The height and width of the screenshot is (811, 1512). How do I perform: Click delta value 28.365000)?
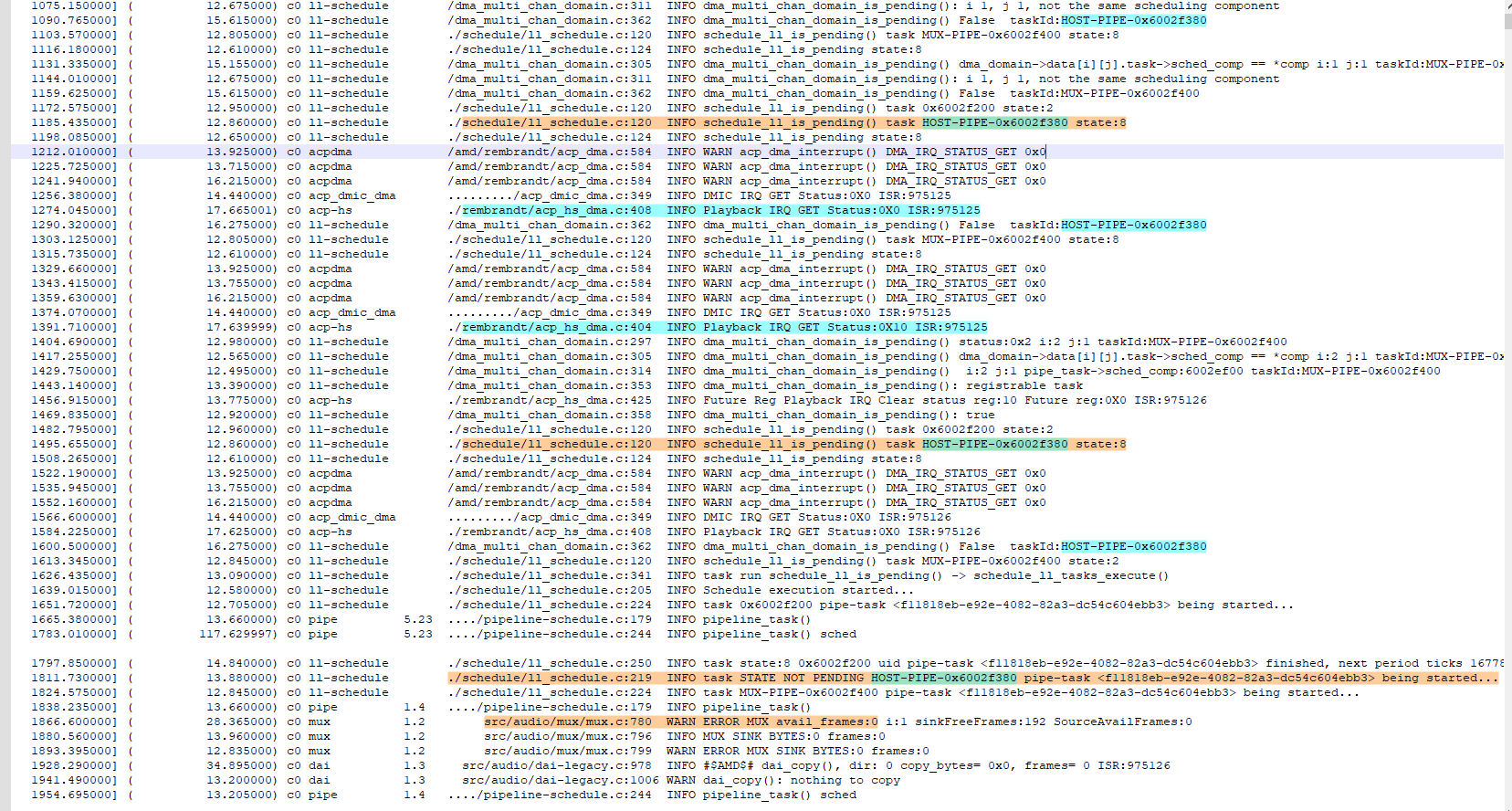pos(241,721)
